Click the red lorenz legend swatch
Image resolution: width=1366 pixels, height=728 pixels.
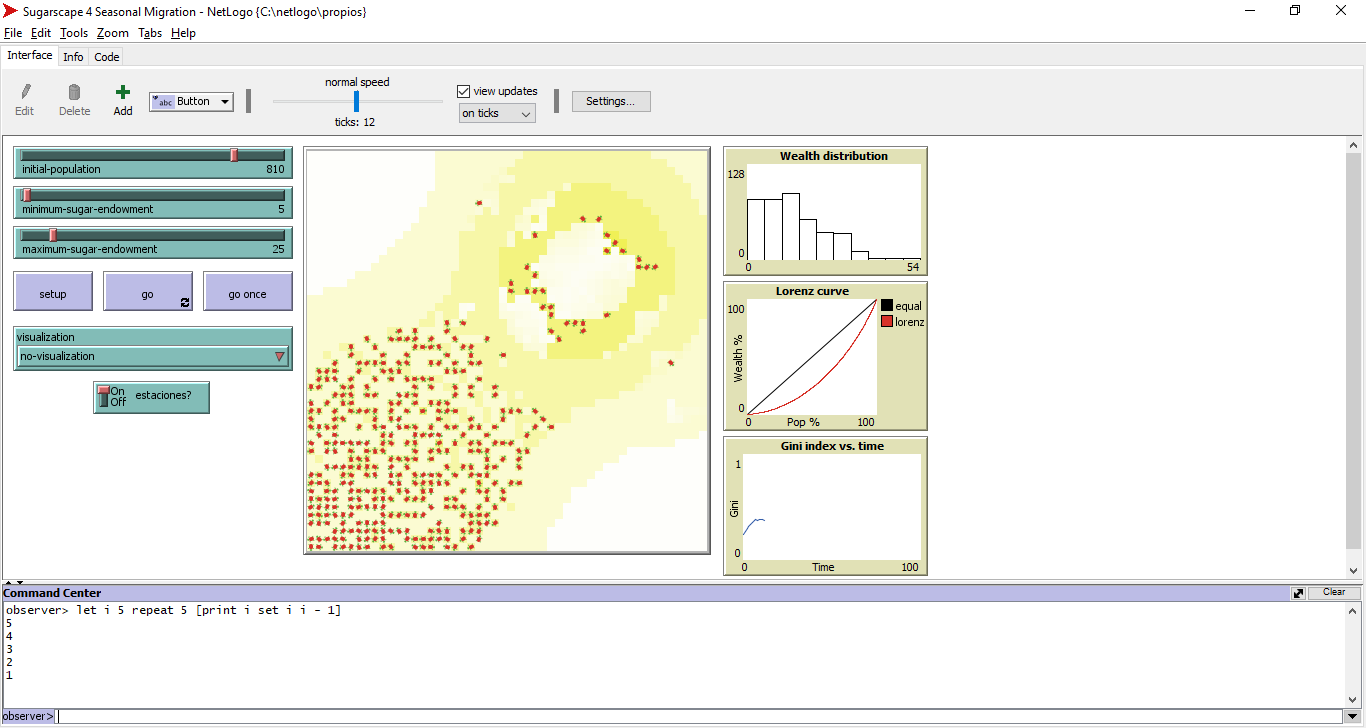pos(886,322)
